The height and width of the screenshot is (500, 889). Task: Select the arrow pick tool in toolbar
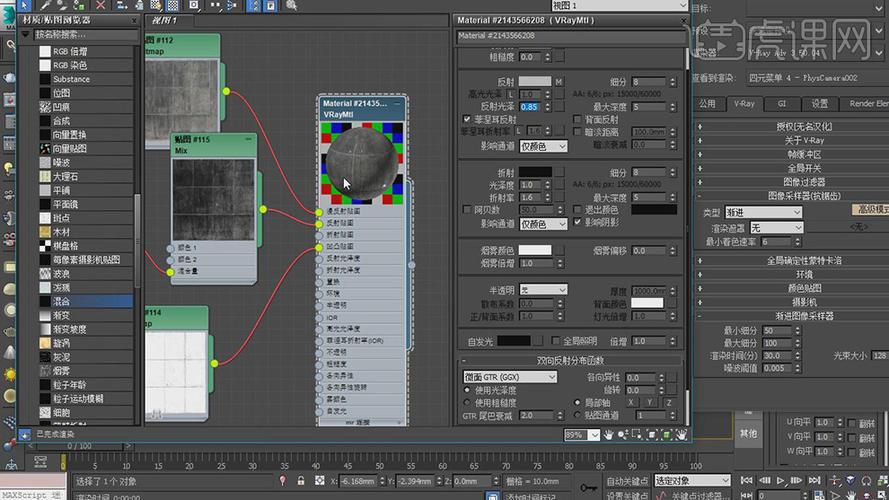pos(25,6)
